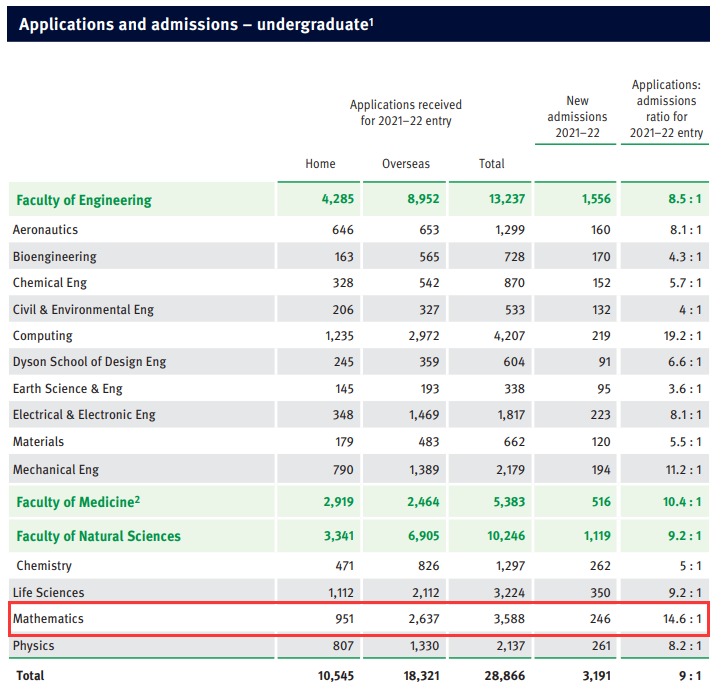714x695 pixels.
Task: Select the 'Physics' row label
Action: [33, 646]
